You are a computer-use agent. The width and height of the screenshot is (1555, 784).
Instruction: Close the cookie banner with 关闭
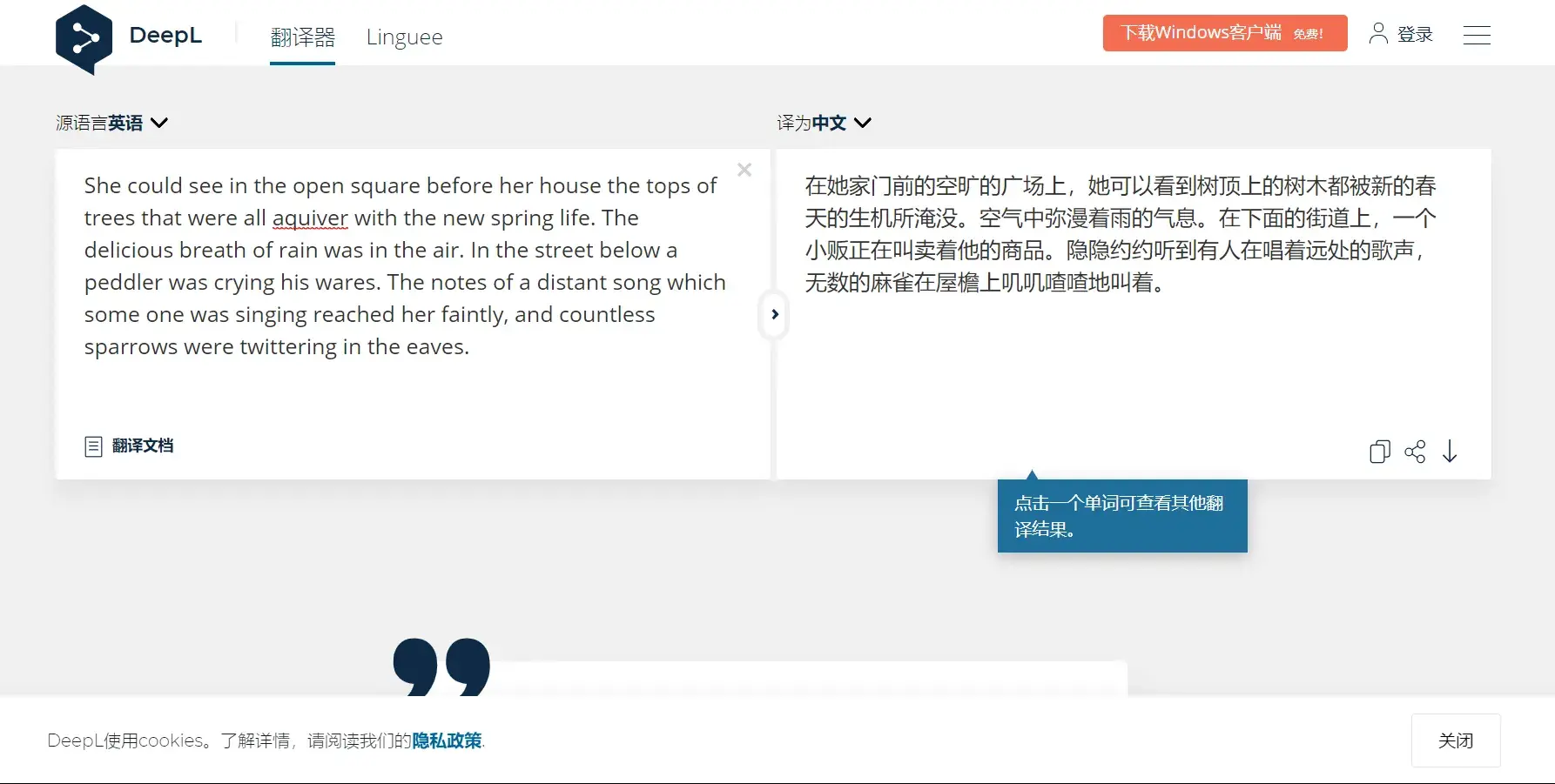point(1456,740)
